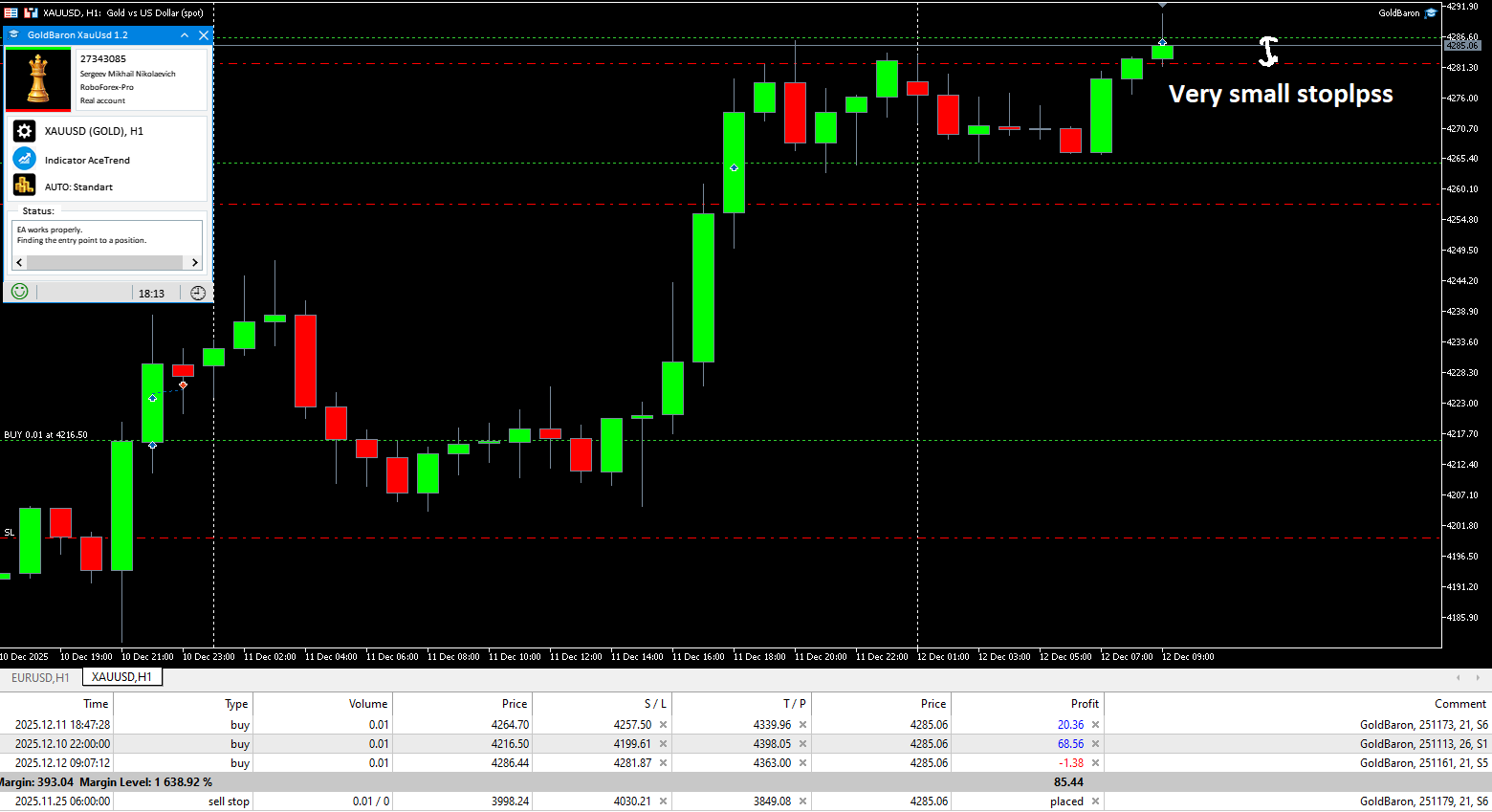The image size is (1492, 812).
Task: Sort trades by the Time column header
Action: pyautogui.click(x=57, y=703)
